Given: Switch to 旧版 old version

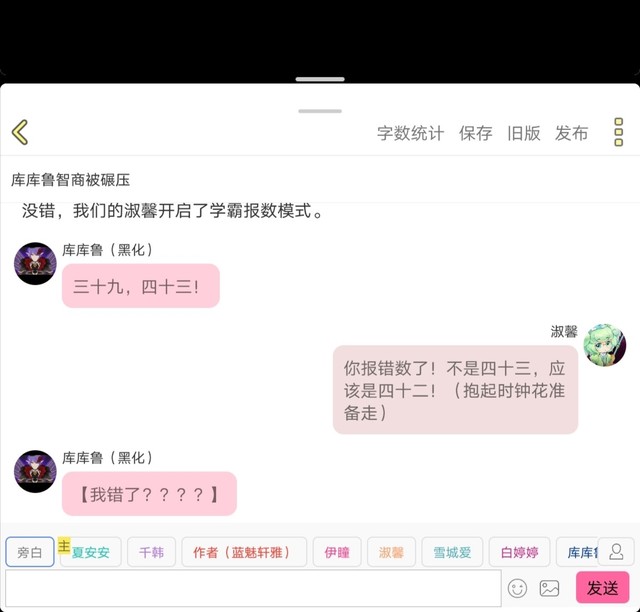Looking at the screenshot, I should click(x=524, y=133).
